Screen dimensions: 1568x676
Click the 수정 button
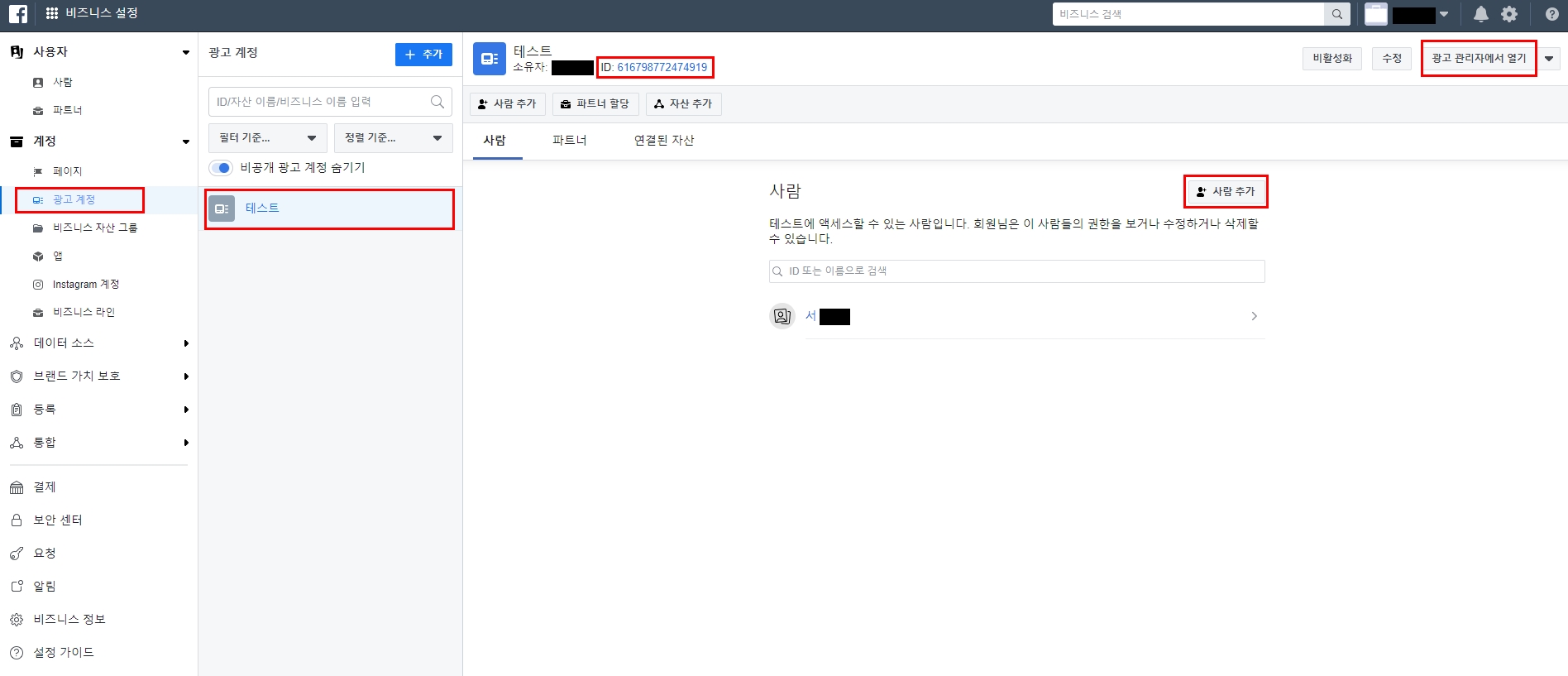click(x=1392, y=59)
